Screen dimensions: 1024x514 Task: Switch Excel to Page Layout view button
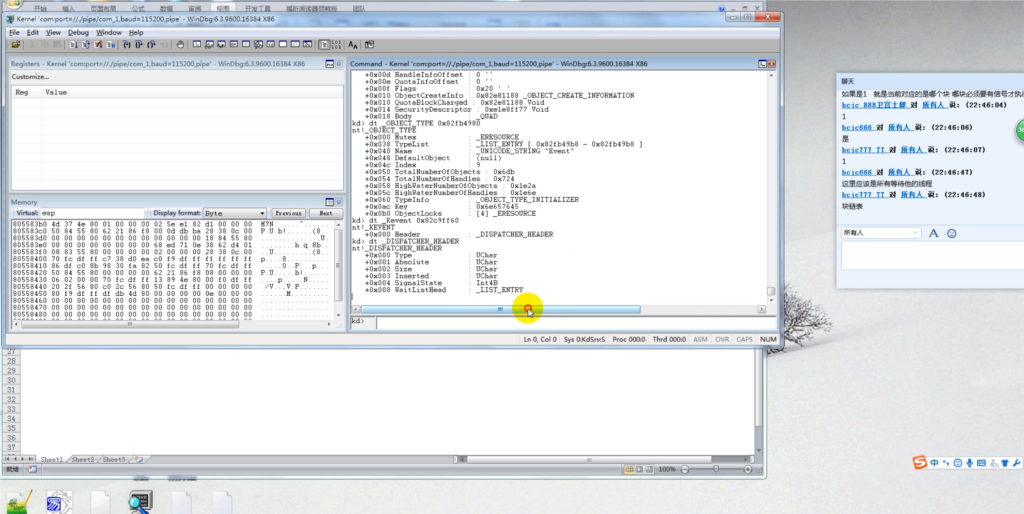coord(639,469)
